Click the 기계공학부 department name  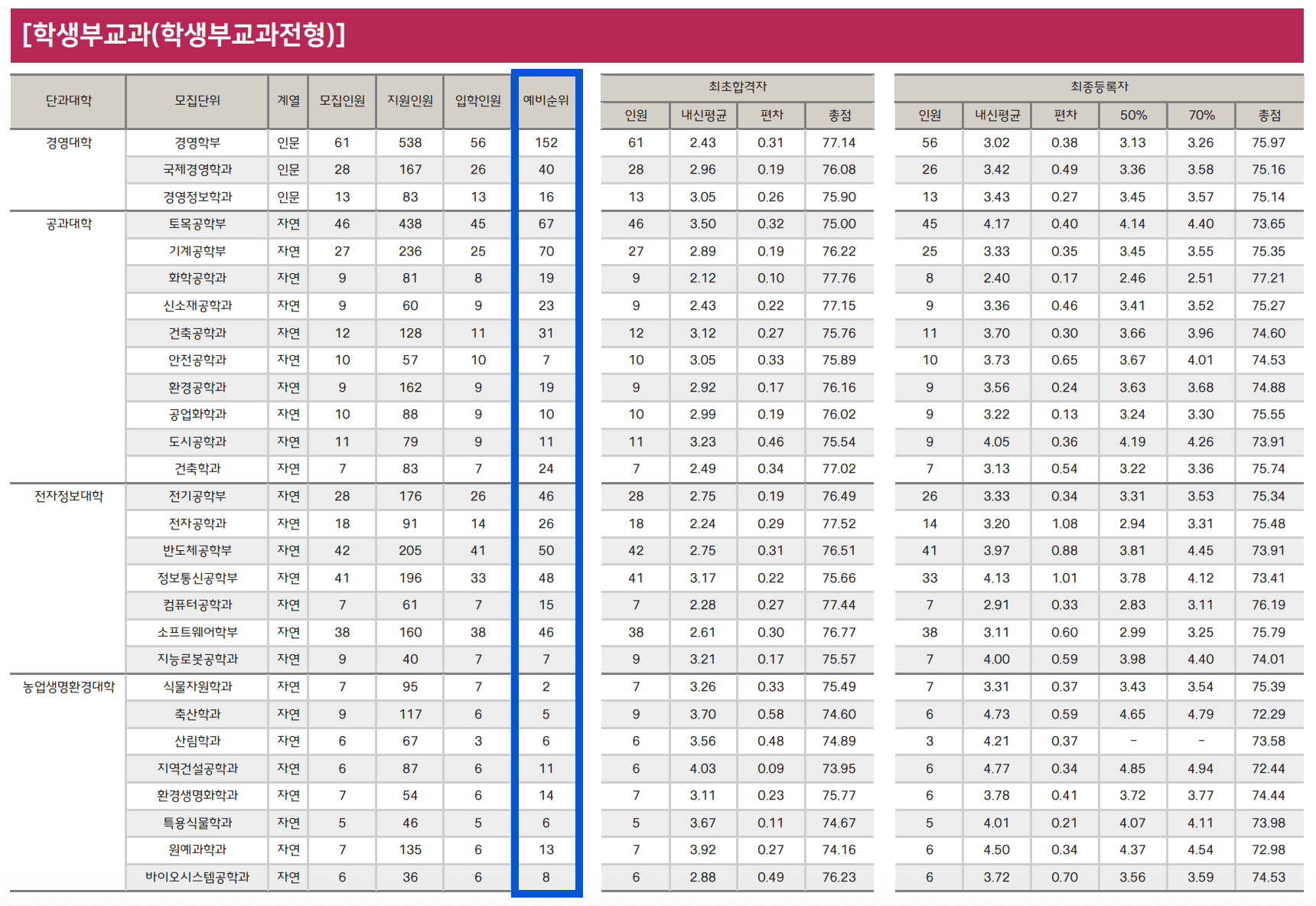tap(197, 252)
